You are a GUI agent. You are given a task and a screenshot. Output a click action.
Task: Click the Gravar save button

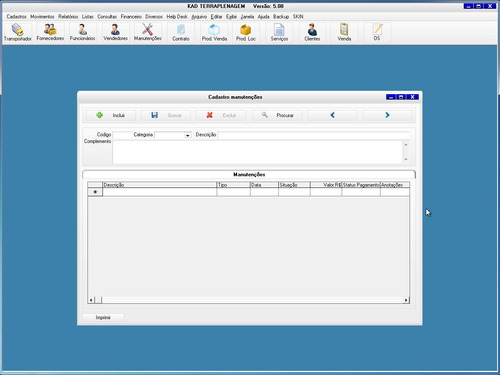click(166, 115)
